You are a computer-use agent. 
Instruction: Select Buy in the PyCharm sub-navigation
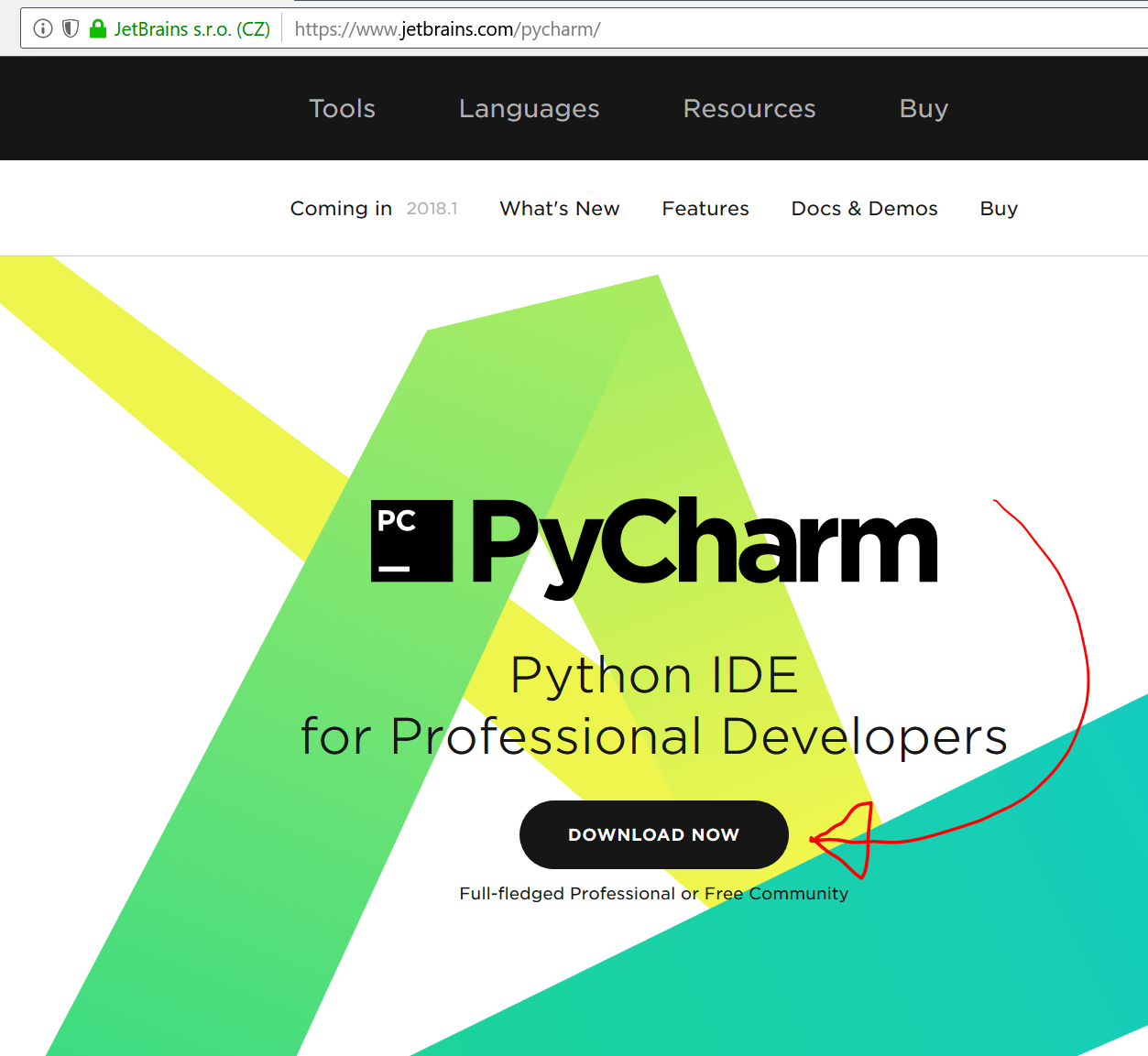coord(998,208)
